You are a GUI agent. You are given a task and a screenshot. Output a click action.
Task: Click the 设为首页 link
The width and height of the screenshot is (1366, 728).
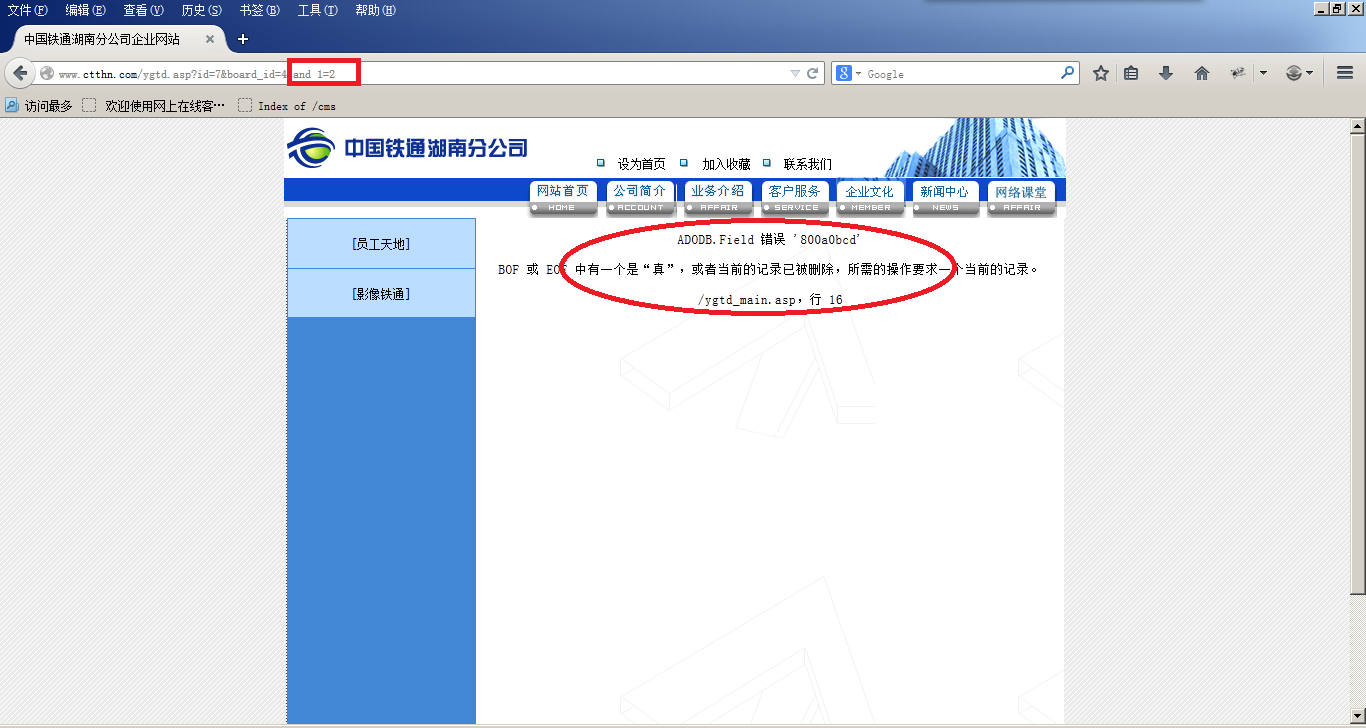(x=641, y=164)
